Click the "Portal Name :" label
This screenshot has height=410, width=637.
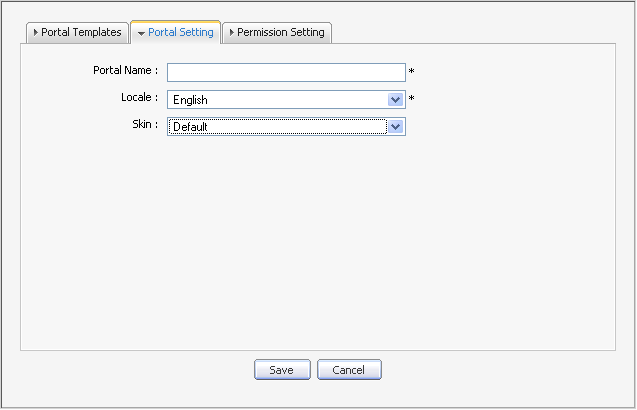pyautogui.click(x=124, y=70)
